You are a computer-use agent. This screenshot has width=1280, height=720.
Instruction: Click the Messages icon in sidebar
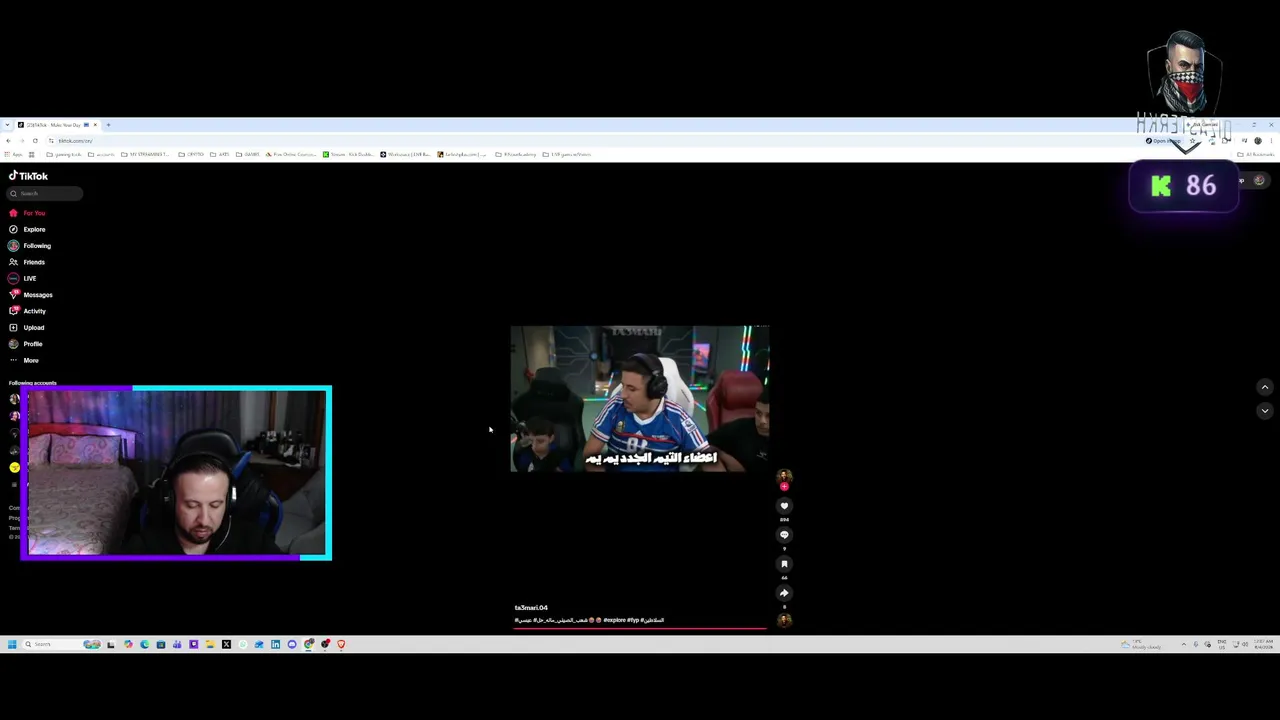click(x=13, y=295)
